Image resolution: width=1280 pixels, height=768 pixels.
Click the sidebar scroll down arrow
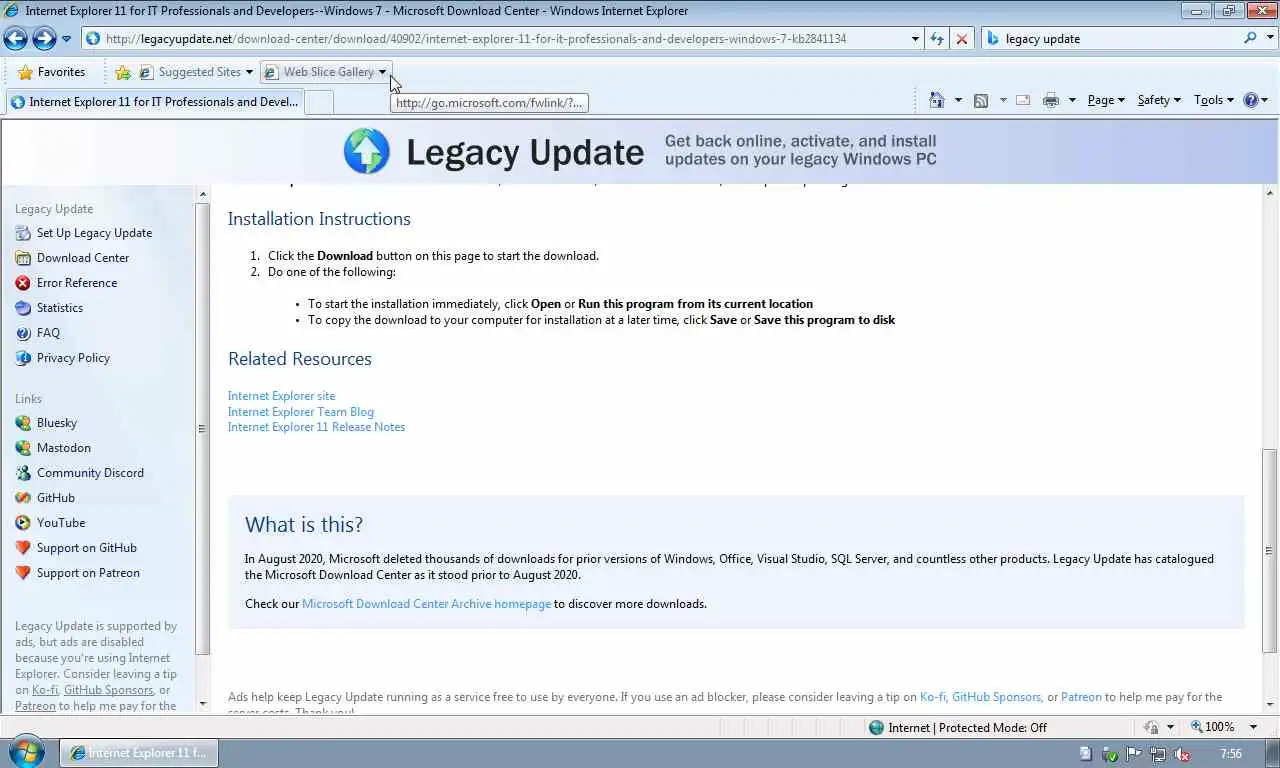click(x=203, y=704)
